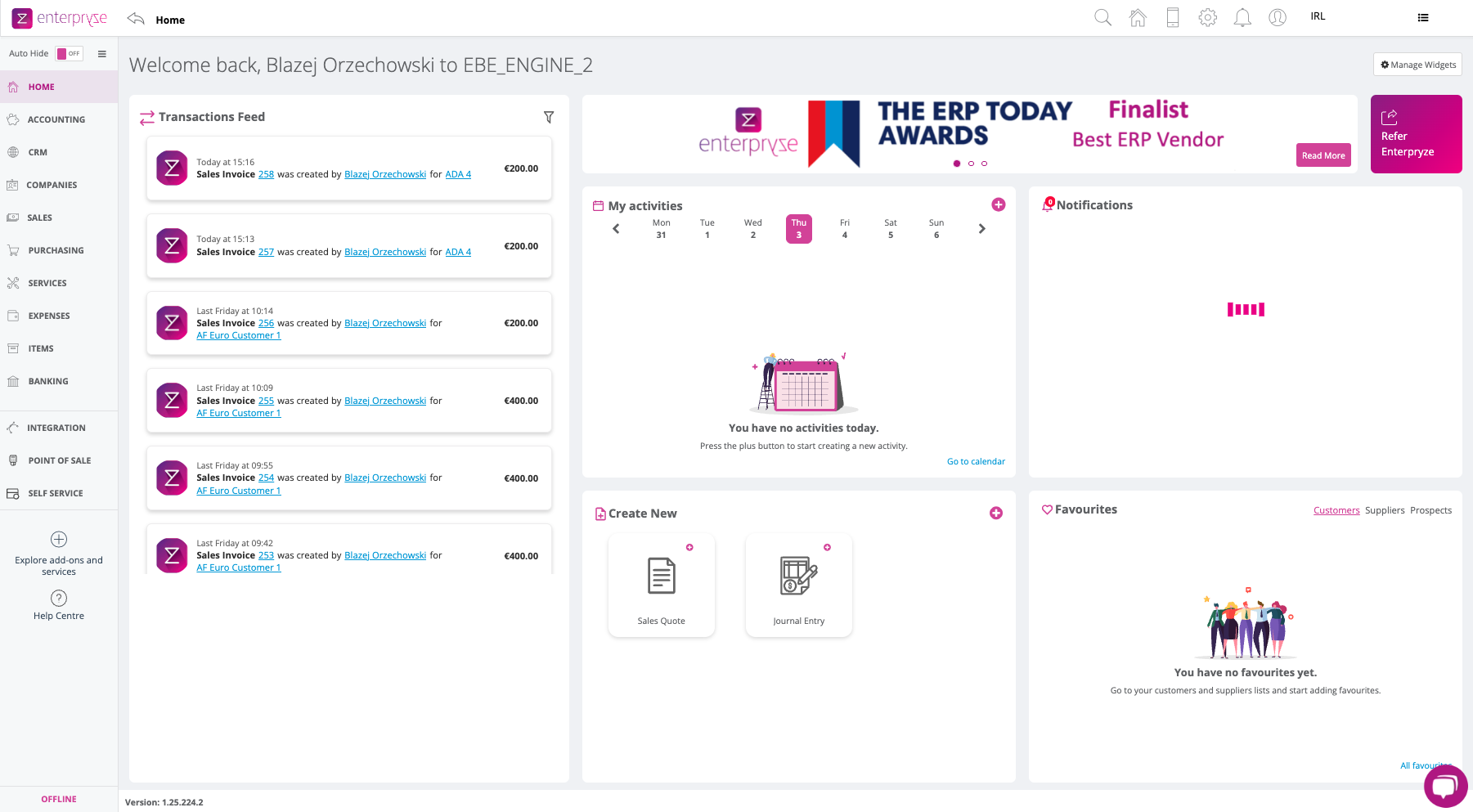Image resolution: width=1473 pixels, height=812 pixels.
Task: Open the notifications bell in top bar
Action: 1242,17
